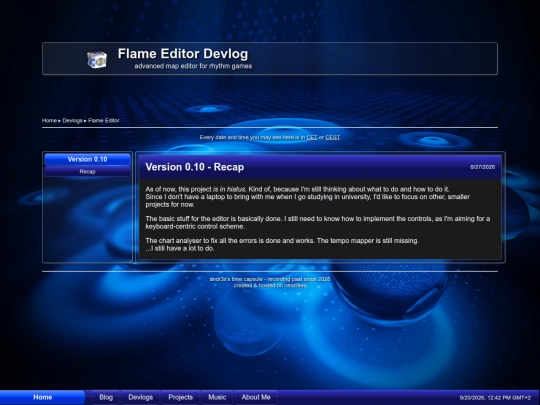Click the CET abbreviation link
The width and height of the screenshot is (540, 405).
[x=312, y=137]
